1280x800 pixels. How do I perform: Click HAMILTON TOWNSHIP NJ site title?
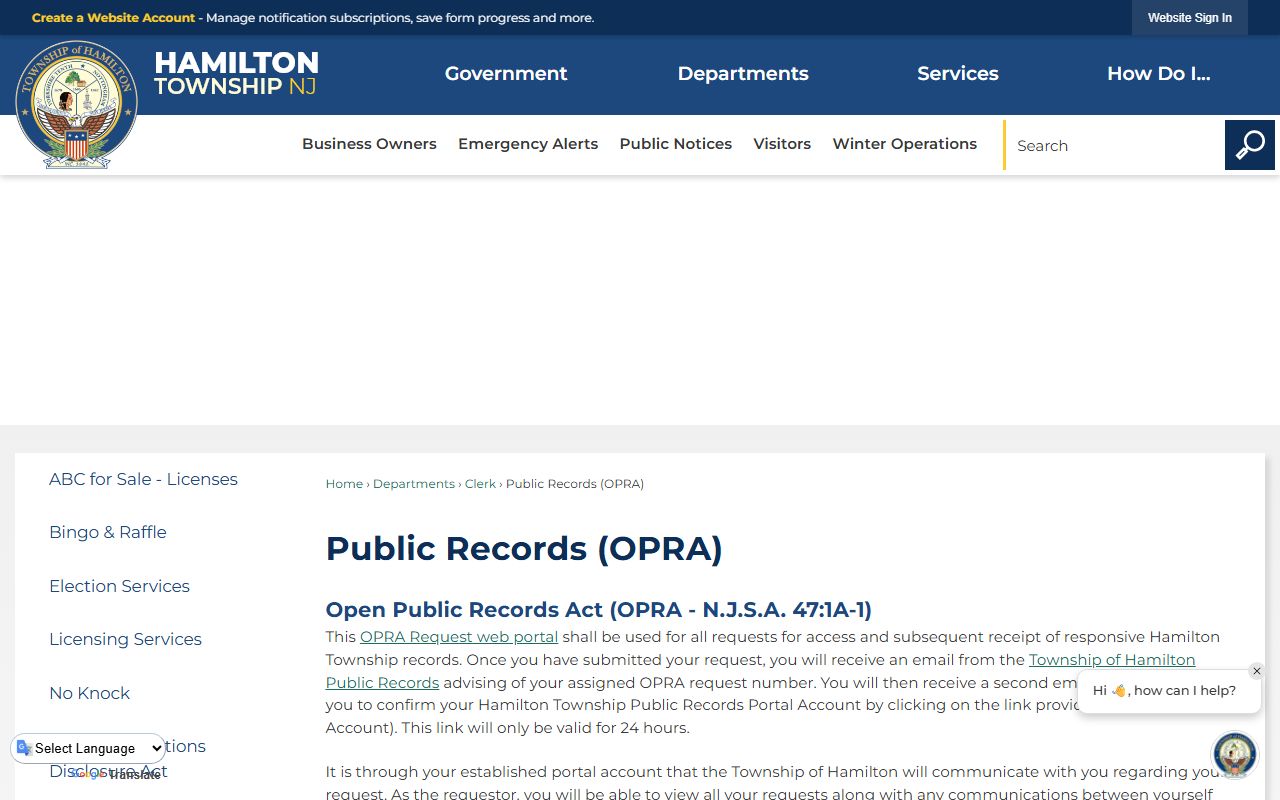coord(236,74)
